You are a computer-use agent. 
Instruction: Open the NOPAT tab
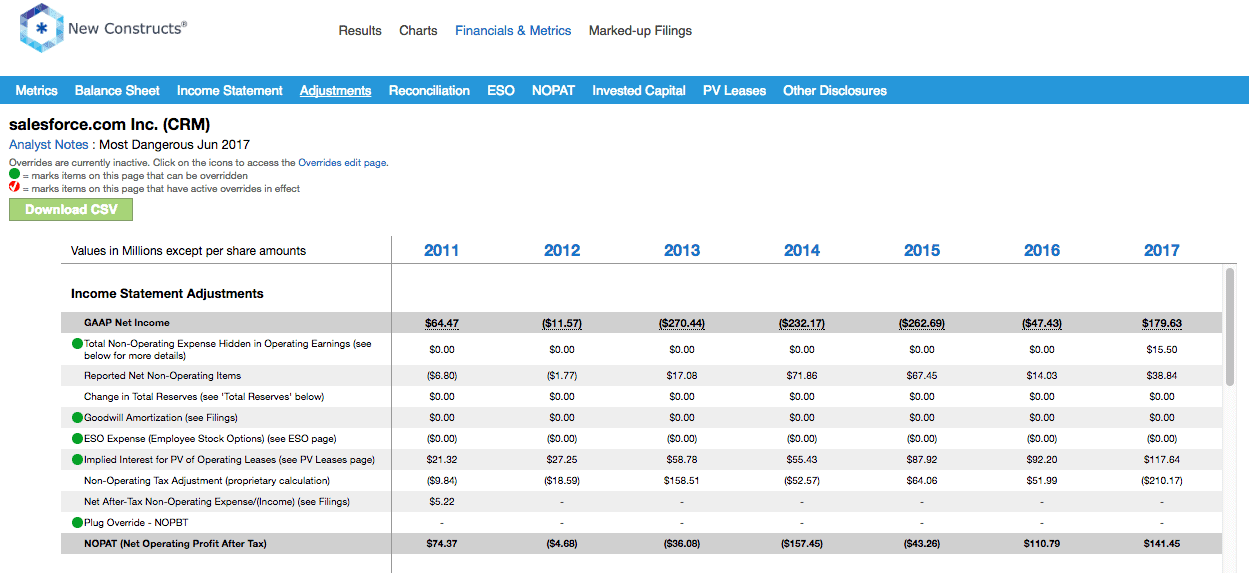(x=553, y=90)
